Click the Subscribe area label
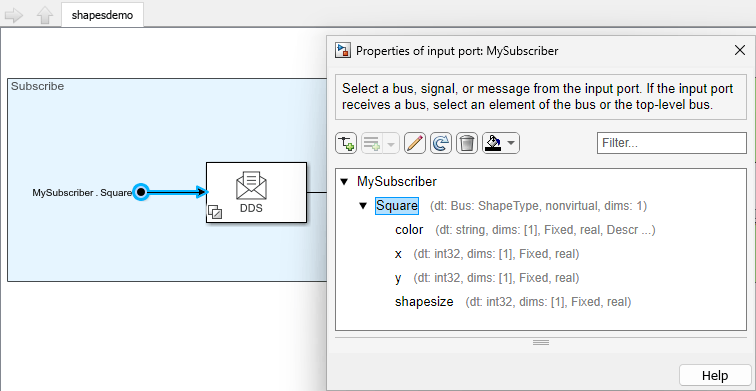 pos(38,86)
